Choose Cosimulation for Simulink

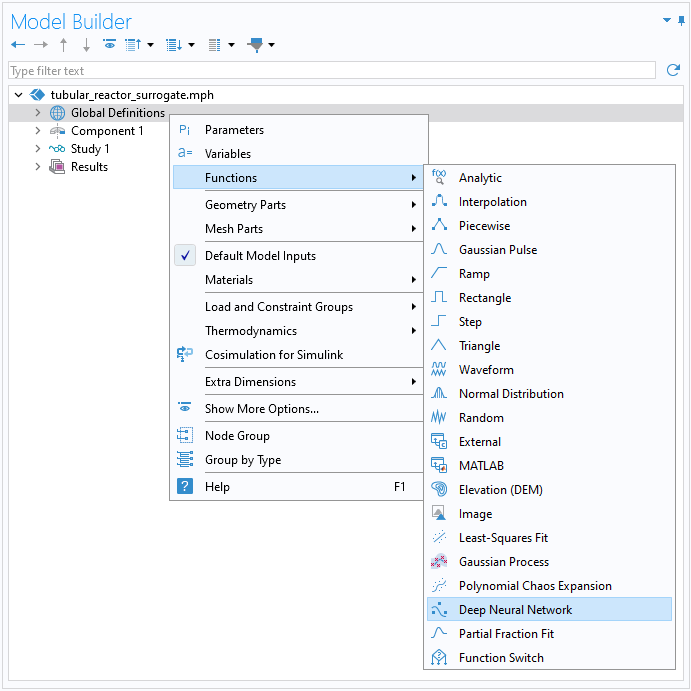point(298,355)
